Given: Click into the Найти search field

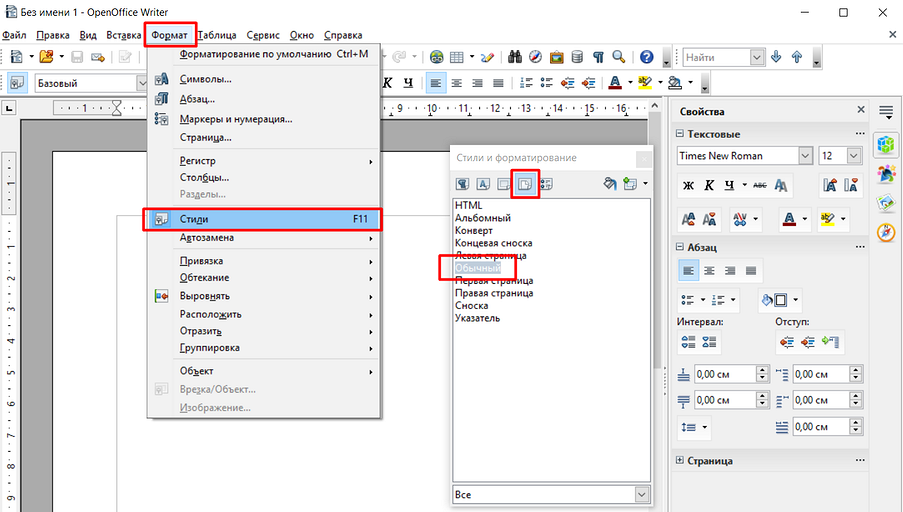Looking at the screenshot, I should point(714,58).
